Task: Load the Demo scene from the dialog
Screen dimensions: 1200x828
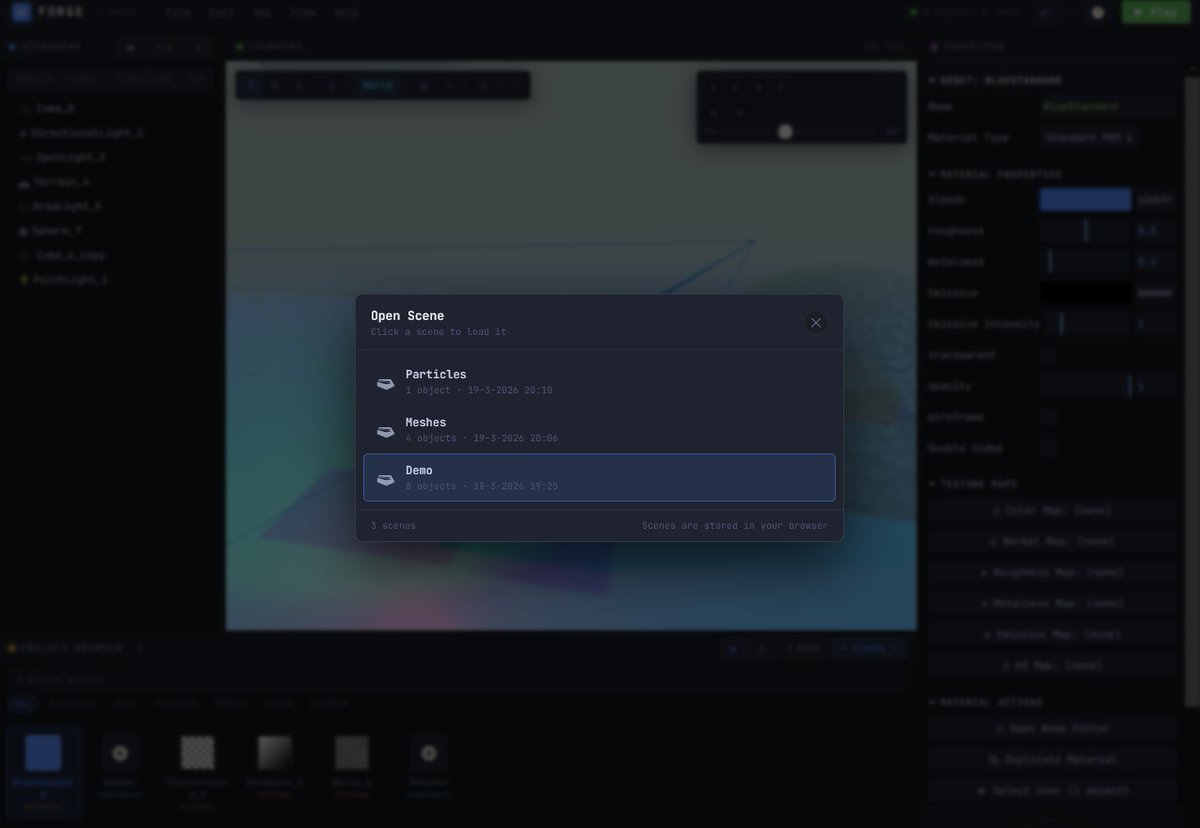Action: coord(600,478)
